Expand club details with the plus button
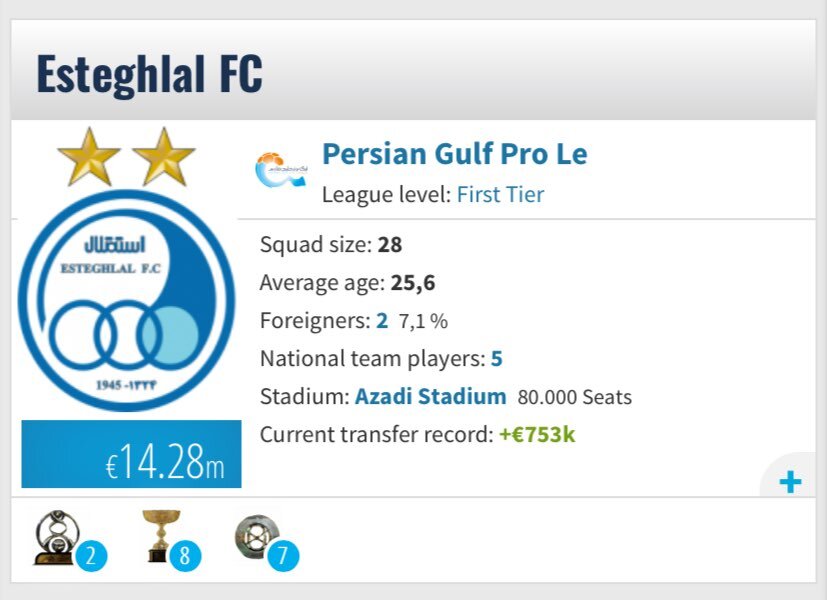The image size is (827, 600). [x=790, y=483]
